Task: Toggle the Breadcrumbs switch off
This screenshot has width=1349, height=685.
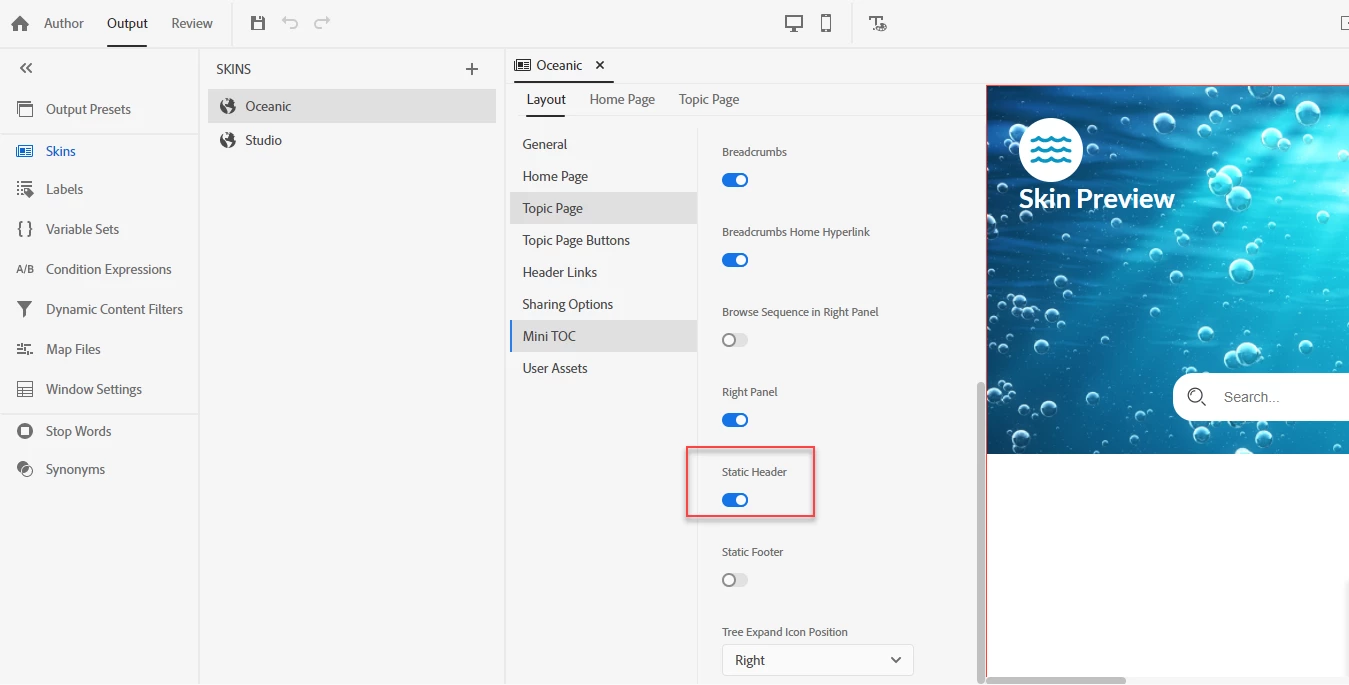Action: (735, 180)
